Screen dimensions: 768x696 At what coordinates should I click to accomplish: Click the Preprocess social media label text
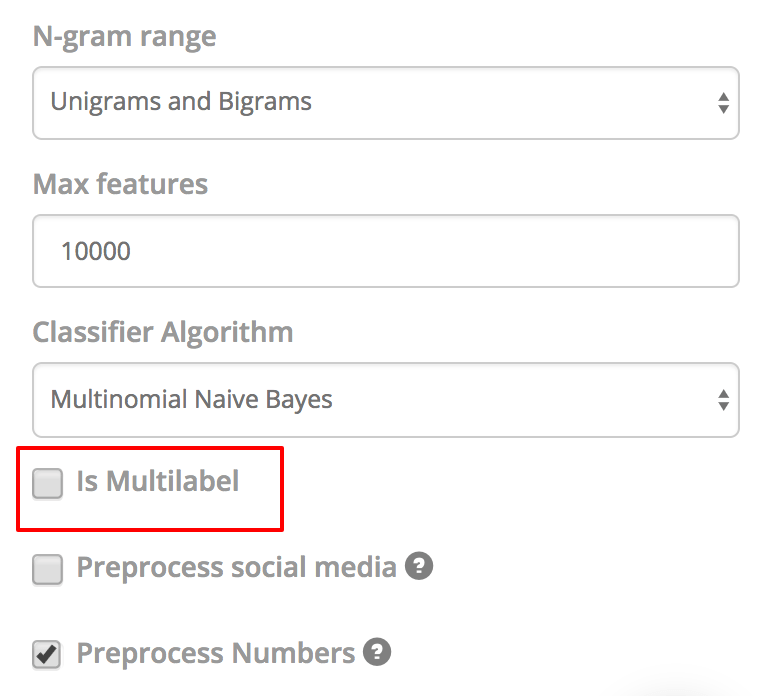(x=236, y=568)
